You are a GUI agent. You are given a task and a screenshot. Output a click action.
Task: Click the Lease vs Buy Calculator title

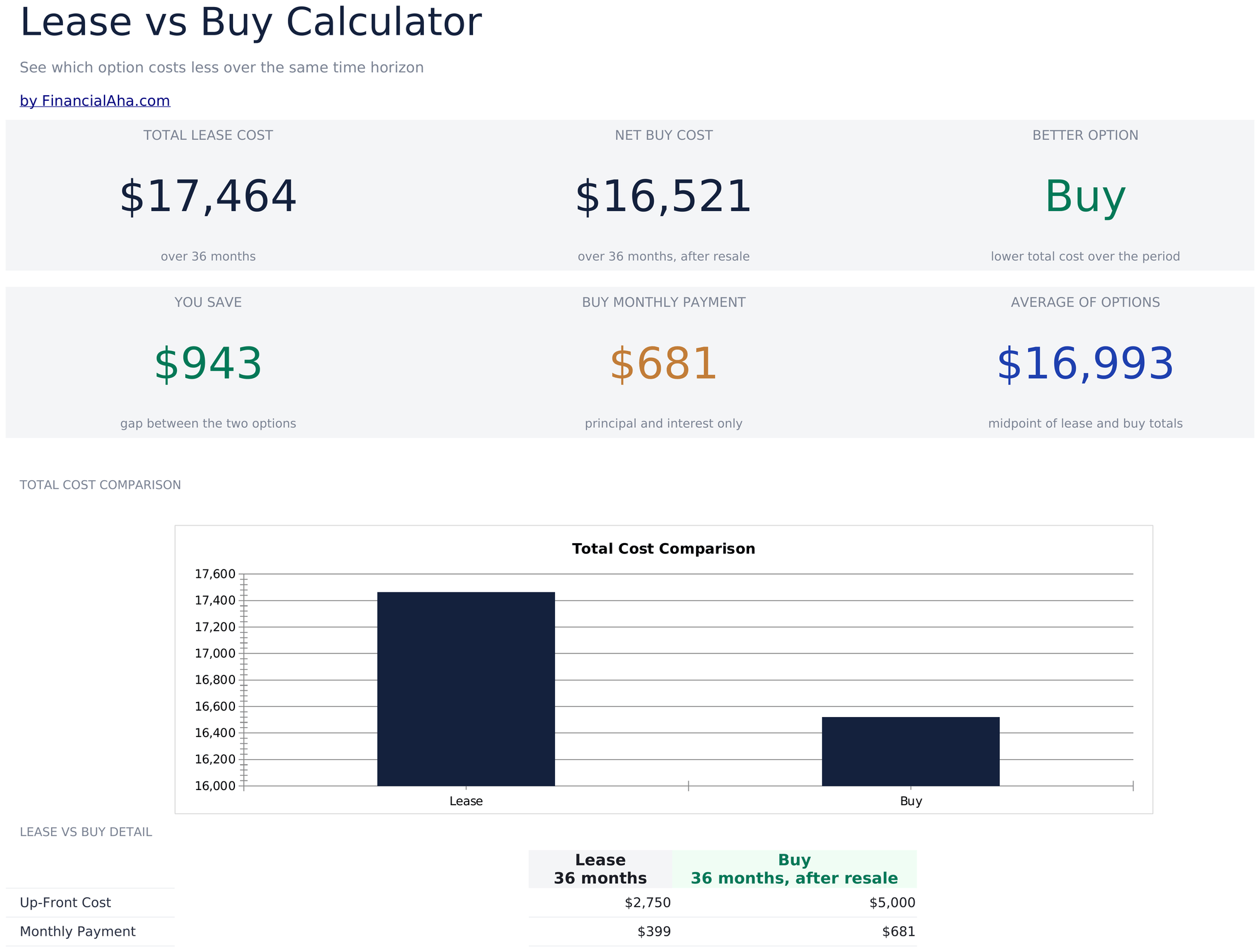[251, 23]
